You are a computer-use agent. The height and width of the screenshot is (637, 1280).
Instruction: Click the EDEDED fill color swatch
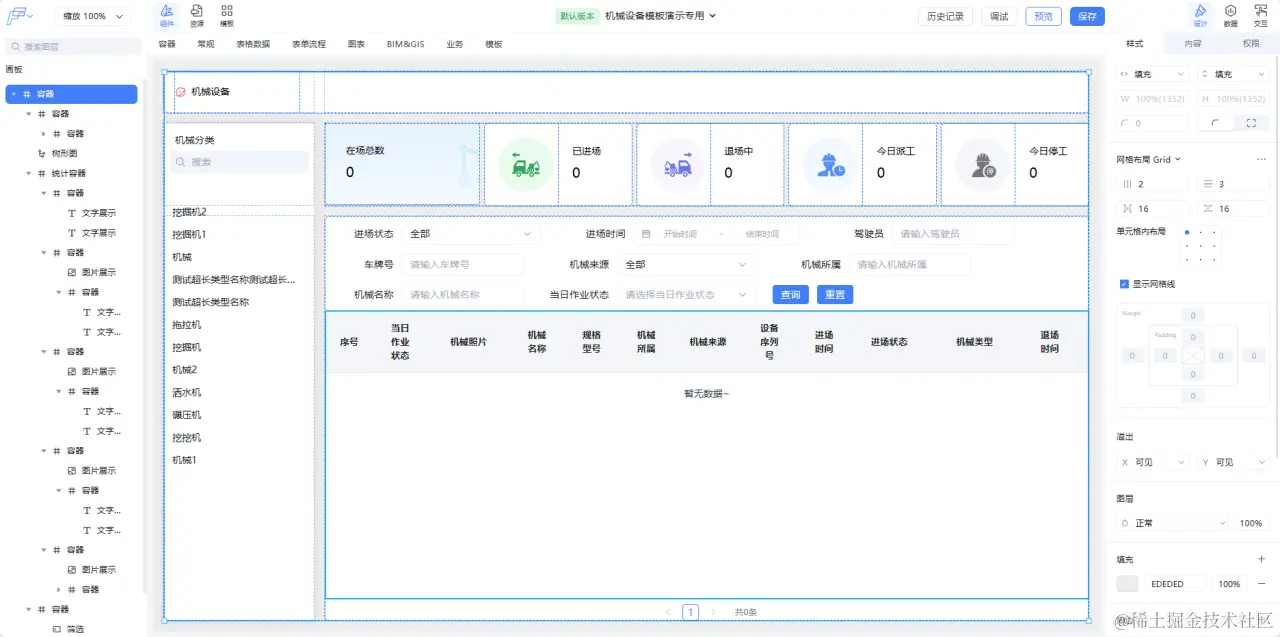[1127, 583]
